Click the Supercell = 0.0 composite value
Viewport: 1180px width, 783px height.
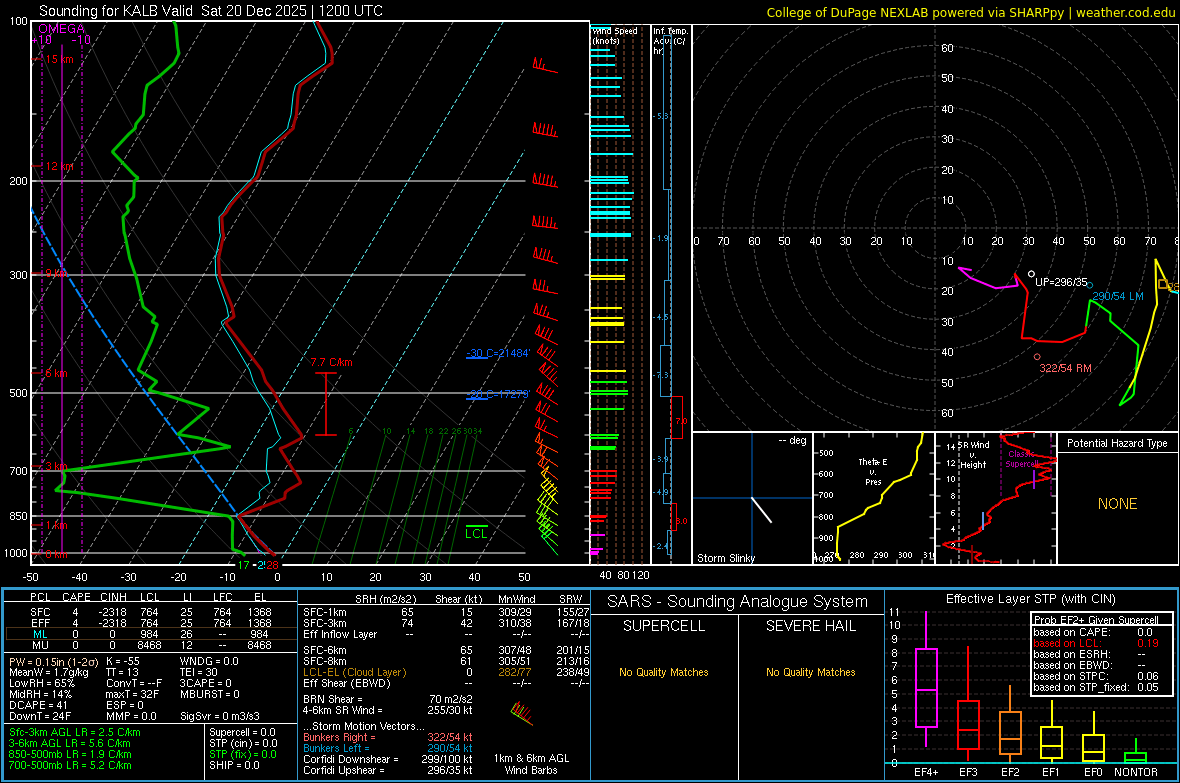(x=242, y=732)
